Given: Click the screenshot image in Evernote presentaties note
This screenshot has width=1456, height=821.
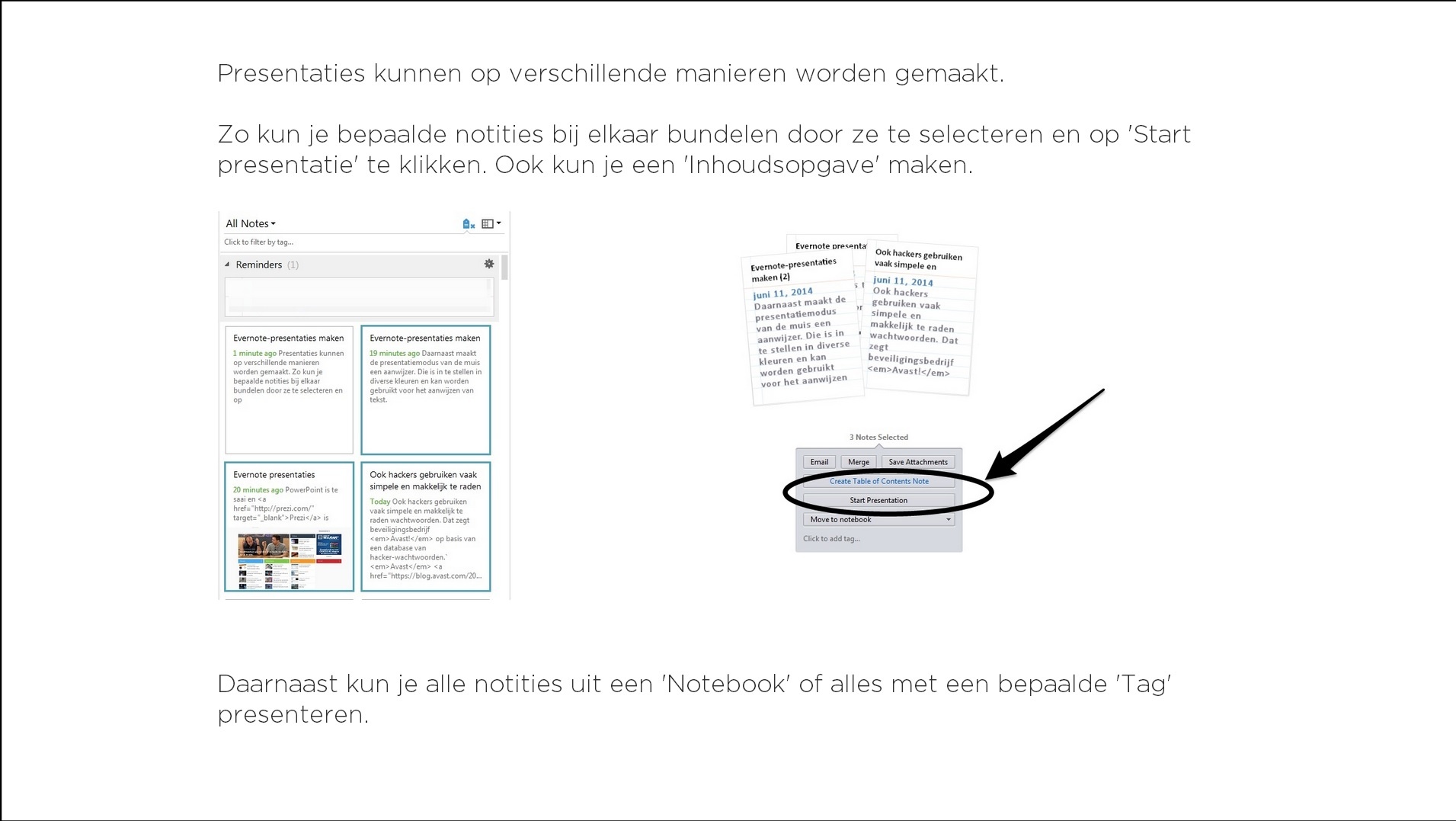Looking at the screenshot, I should [x=290, y=560].
